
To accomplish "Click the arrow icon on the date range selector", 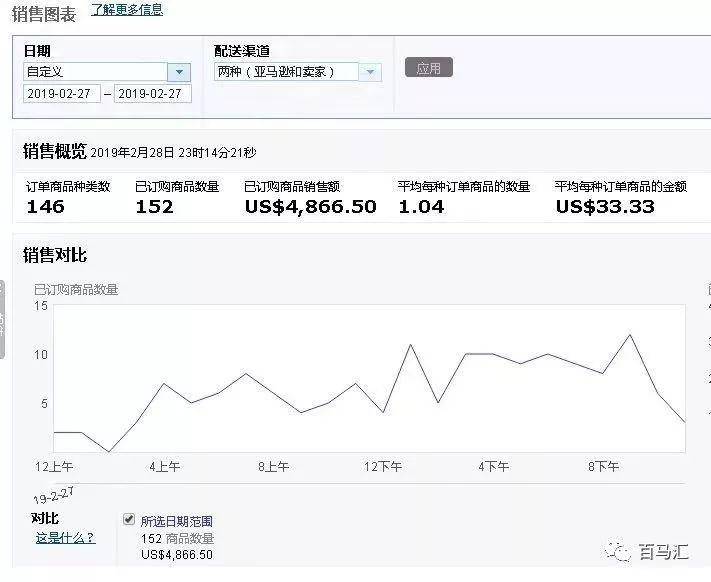I will click(x=179, y=72).
